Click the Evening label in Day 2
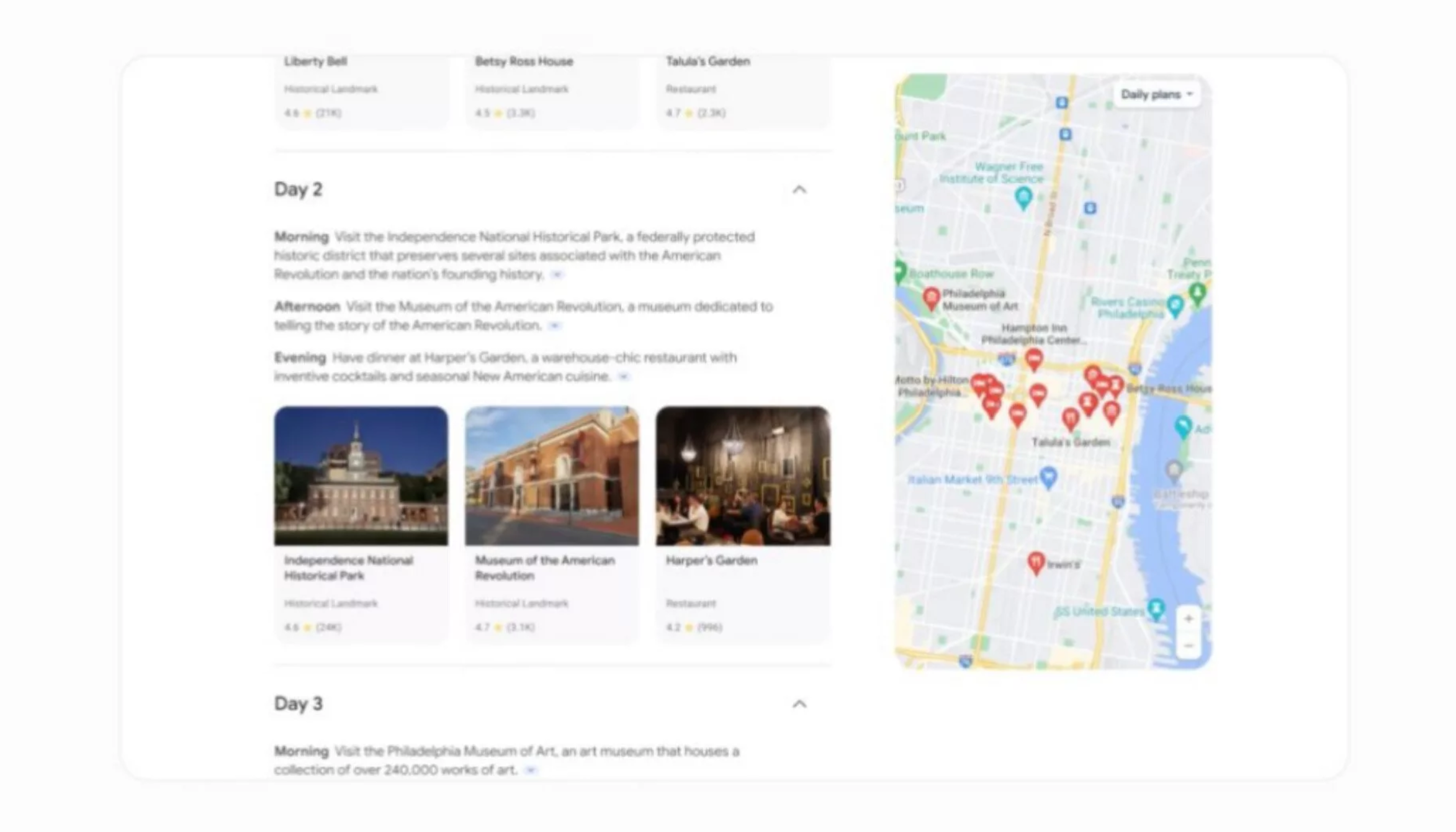This screenshot has height=832, width=1456. (x=300, y=358)
